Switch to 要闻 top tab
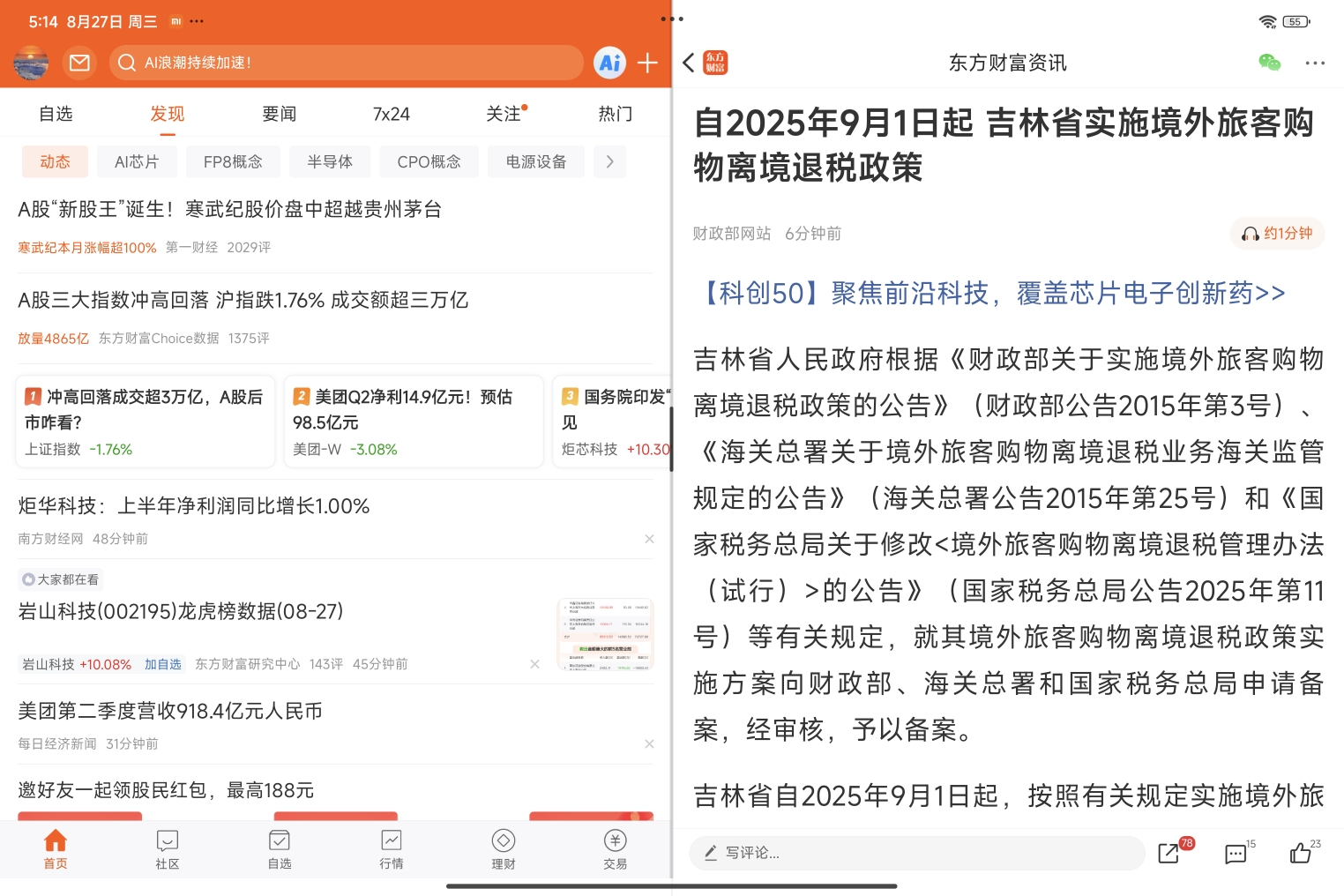This screenshot has height=896, width=1344. point(280,114)
